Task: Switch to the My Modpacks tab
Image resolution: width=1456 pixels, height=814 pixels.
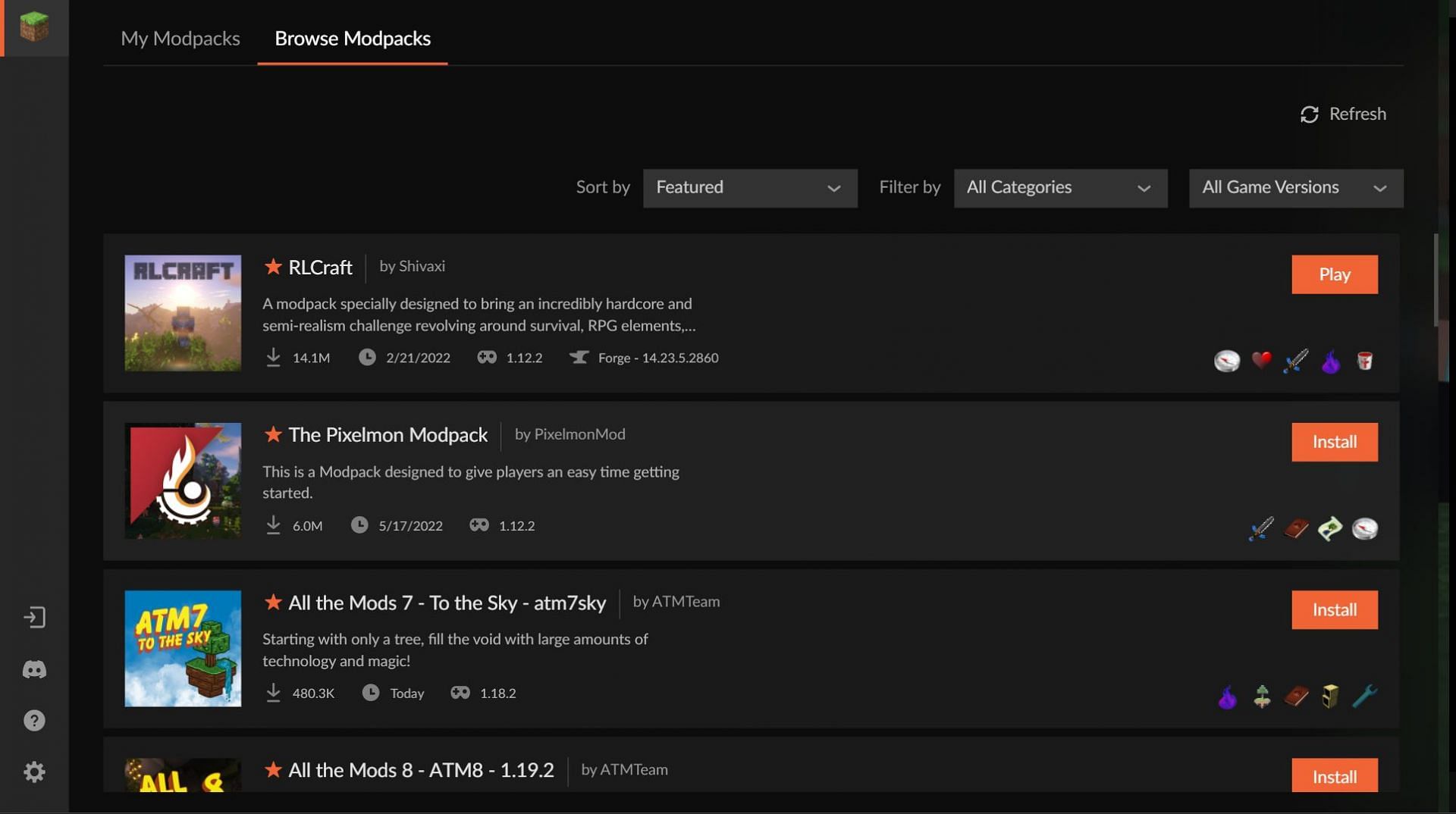Action: [x=180, y=39]
